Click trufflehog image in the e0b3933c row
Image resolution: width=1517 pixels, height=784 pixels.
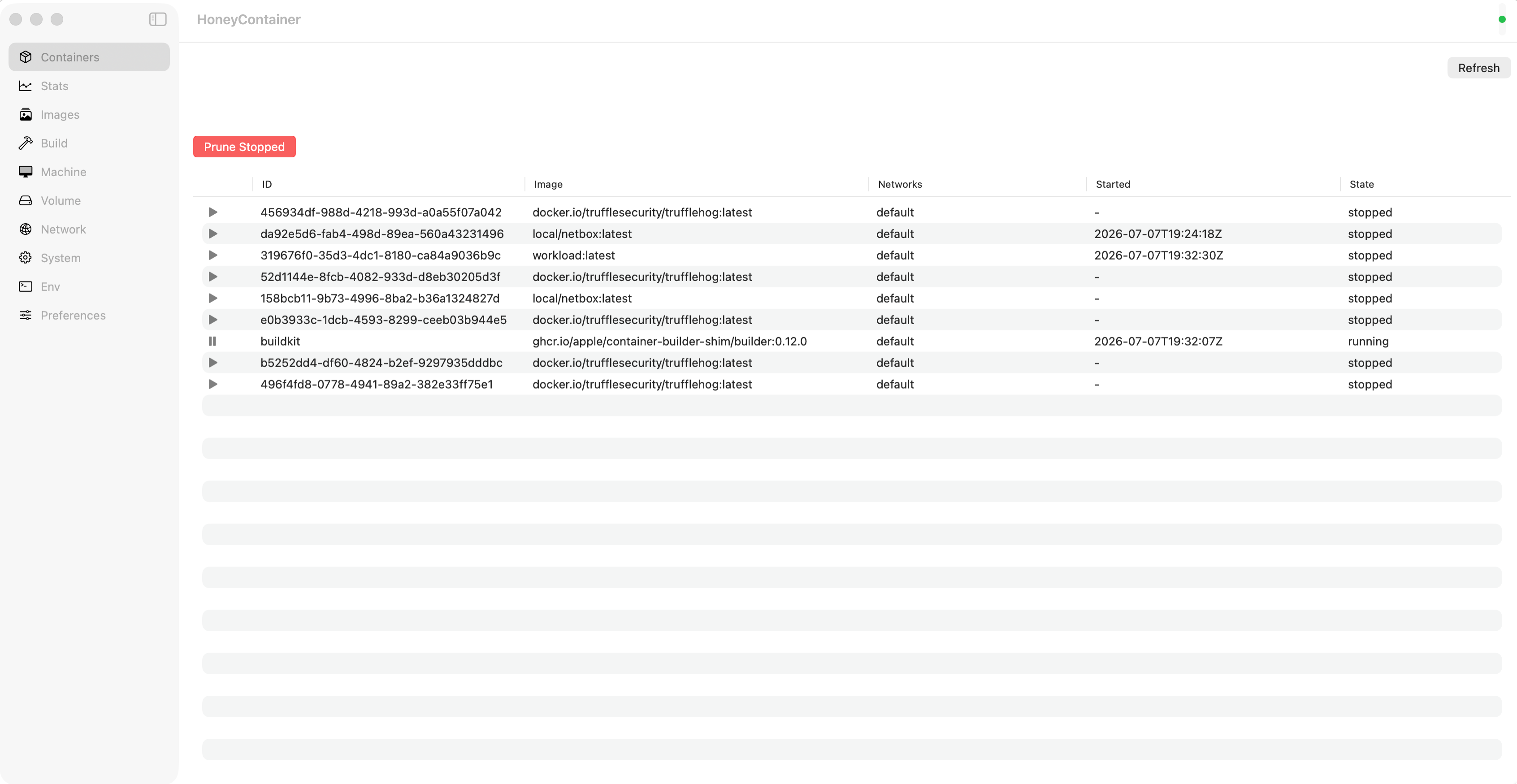[x=642, y=320]
